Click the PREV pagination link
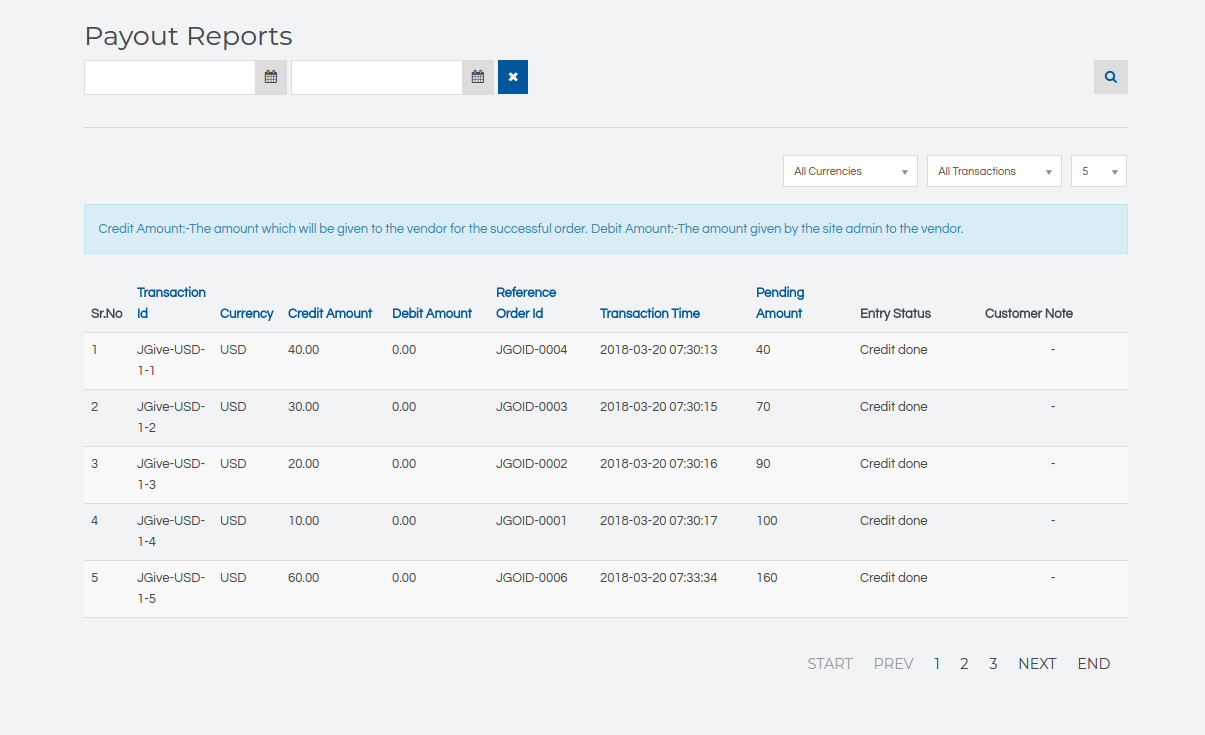 click(893, 664)
